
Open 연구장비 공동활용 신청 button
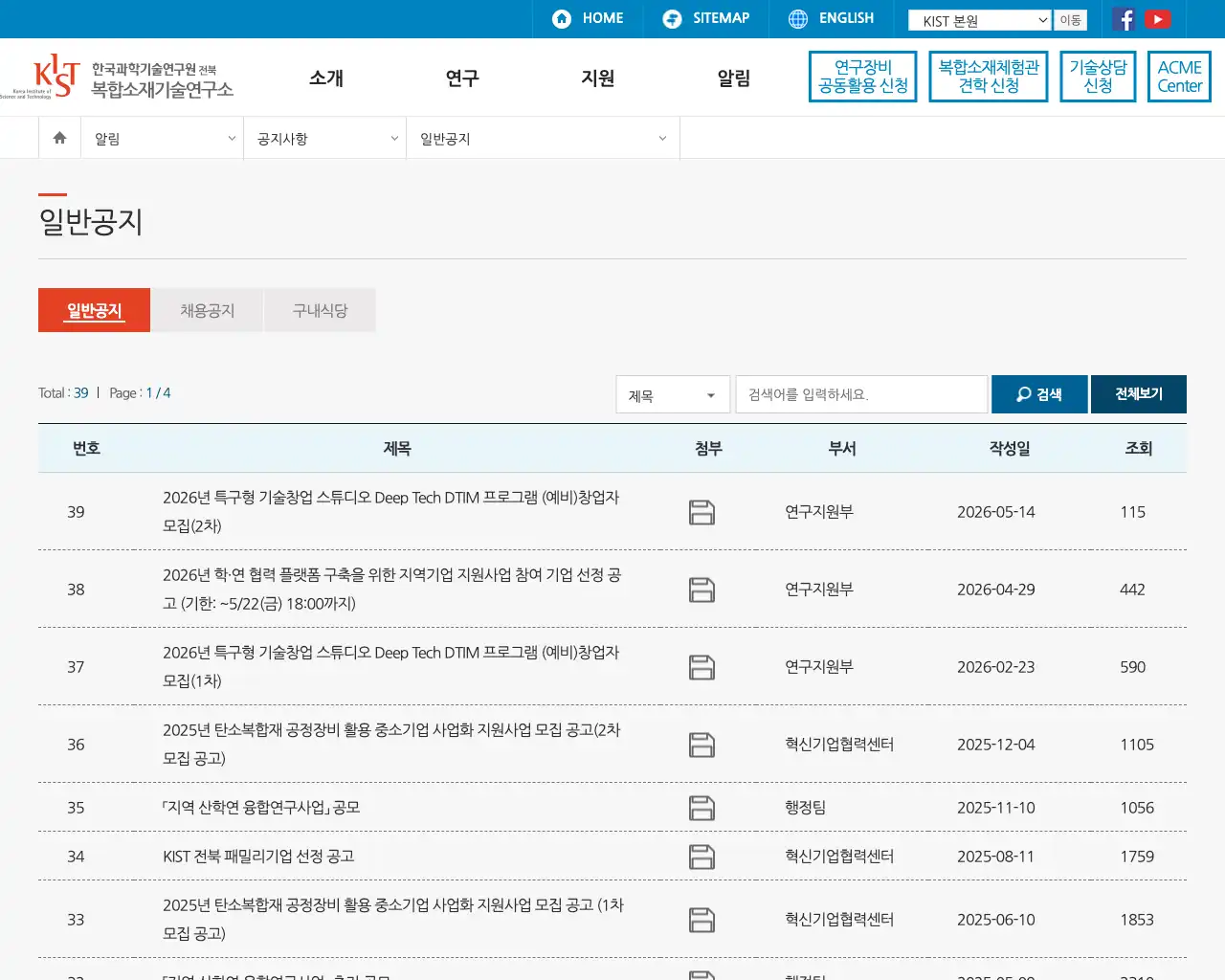pos(863,77)
